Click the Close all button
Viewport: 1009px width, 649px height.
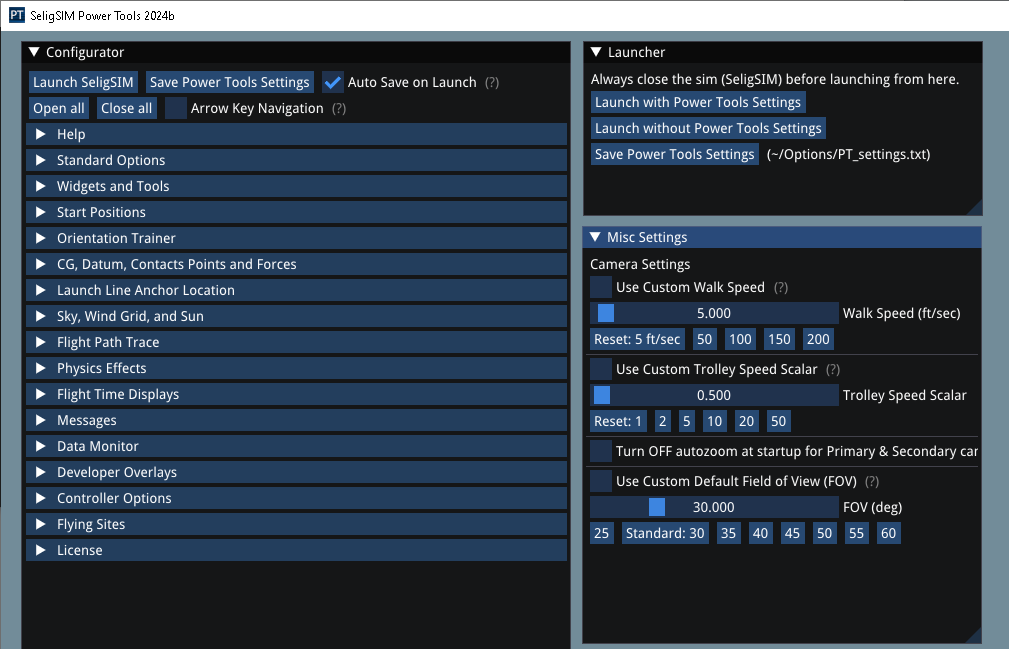(127, 108)
